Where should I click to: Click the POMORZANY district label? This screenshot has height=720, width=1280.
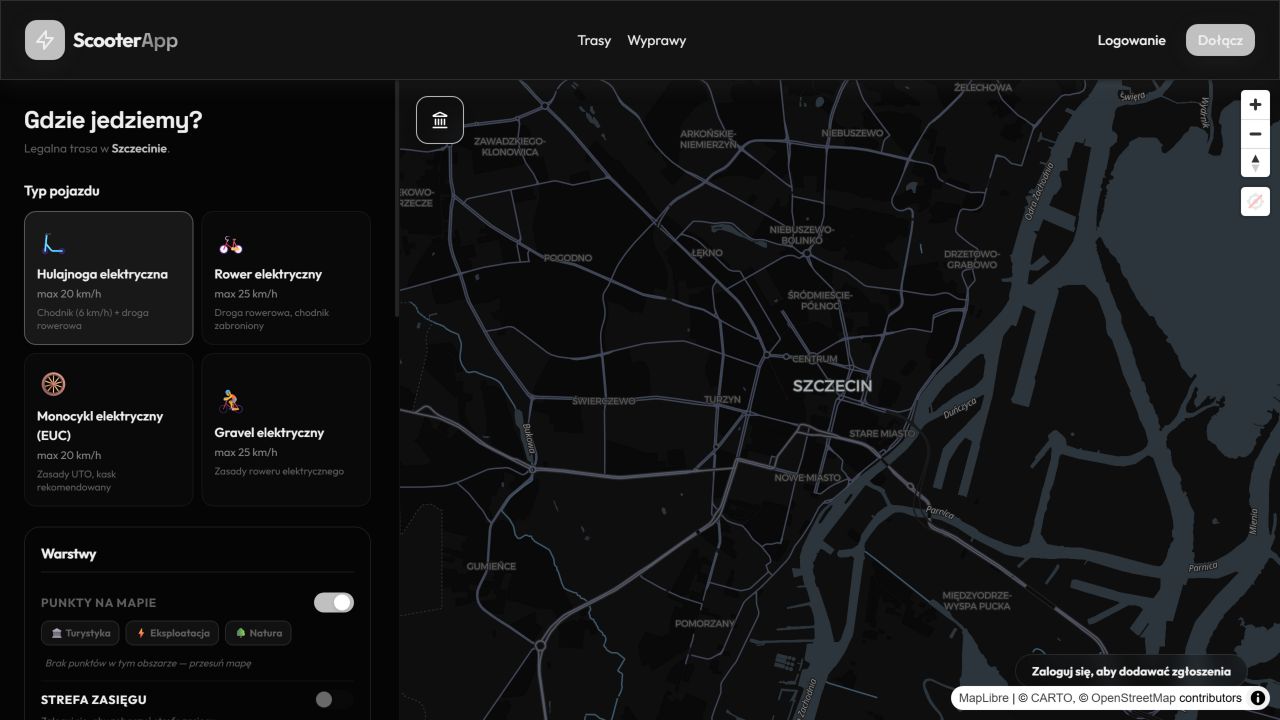pos(705,624)
